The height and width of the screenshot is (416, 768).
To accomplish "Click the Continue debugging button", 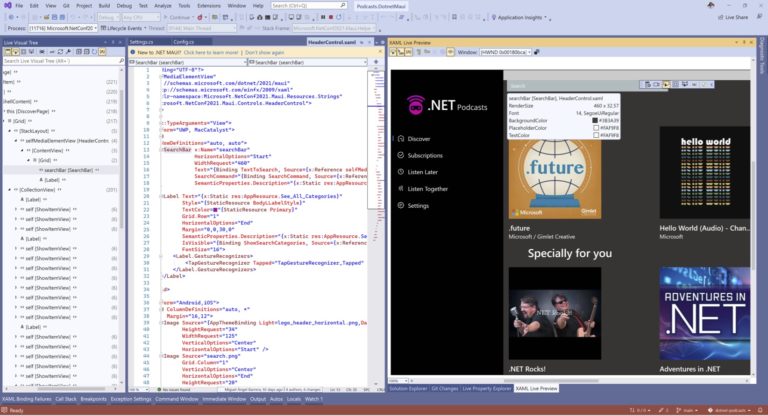I will (177, 18).
